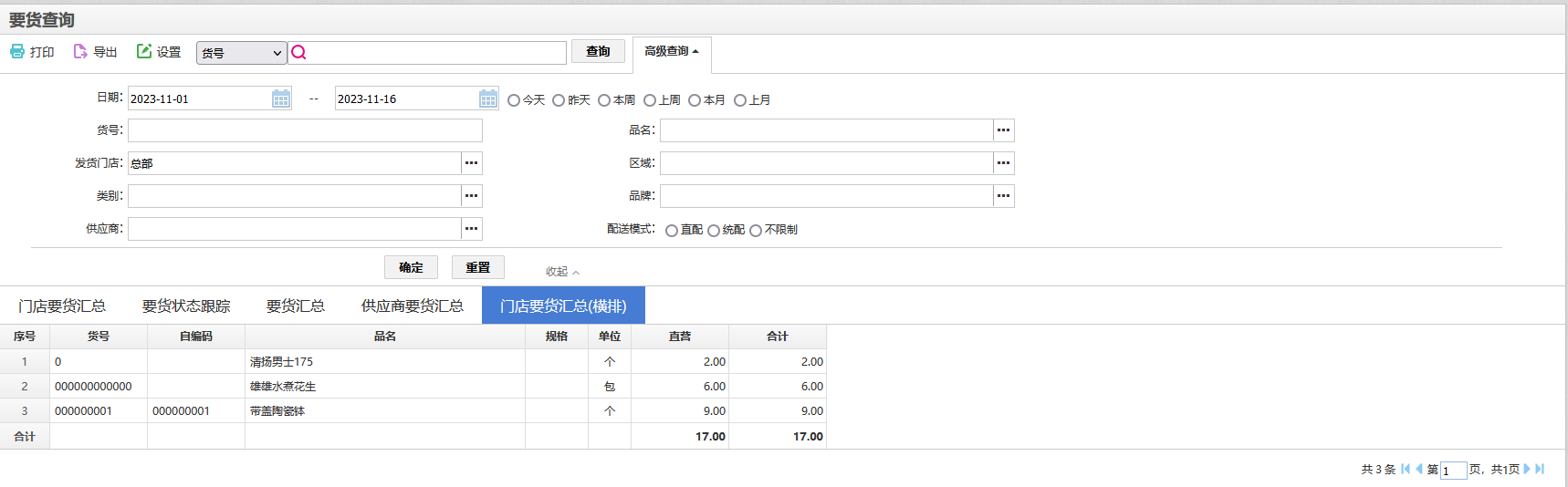Click the 导出 export icon
Viewport: 1568px width, 487px height.
(x=80, y=51)
